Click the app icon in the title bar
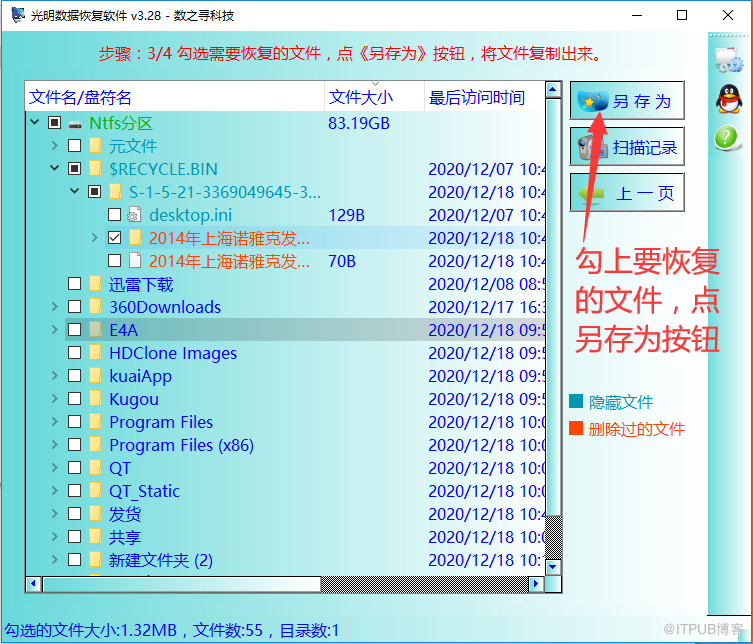This screenshot has width=753, height=644. pos(17,15)
